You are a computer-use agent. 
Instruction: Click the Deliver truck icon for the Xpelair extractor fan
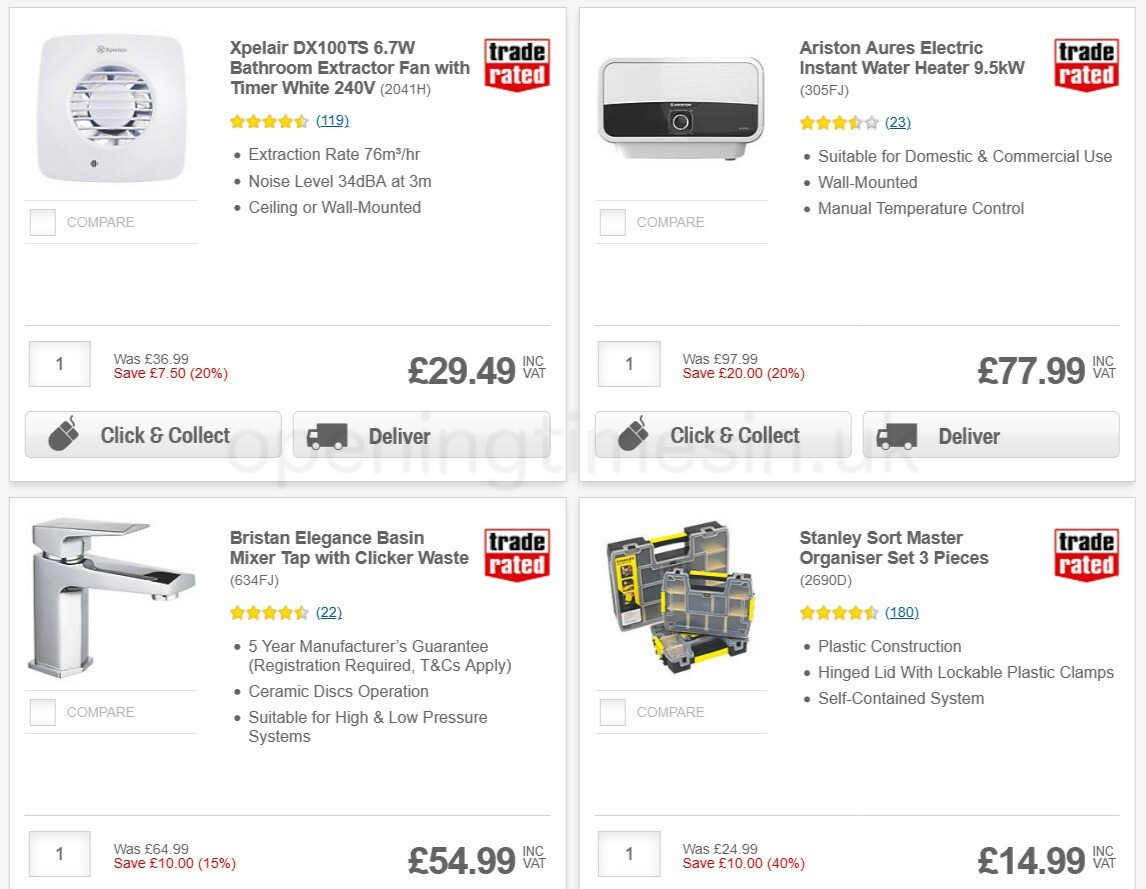(x=327, y=436)
